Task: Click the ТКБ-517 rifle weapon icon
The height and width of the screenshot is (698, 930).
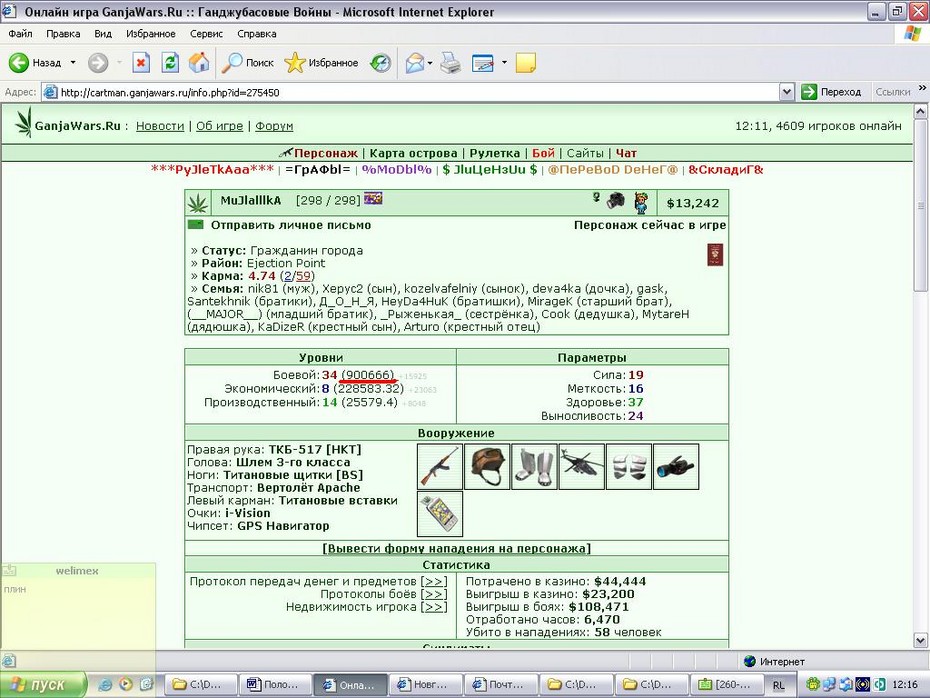Action: 439,467
